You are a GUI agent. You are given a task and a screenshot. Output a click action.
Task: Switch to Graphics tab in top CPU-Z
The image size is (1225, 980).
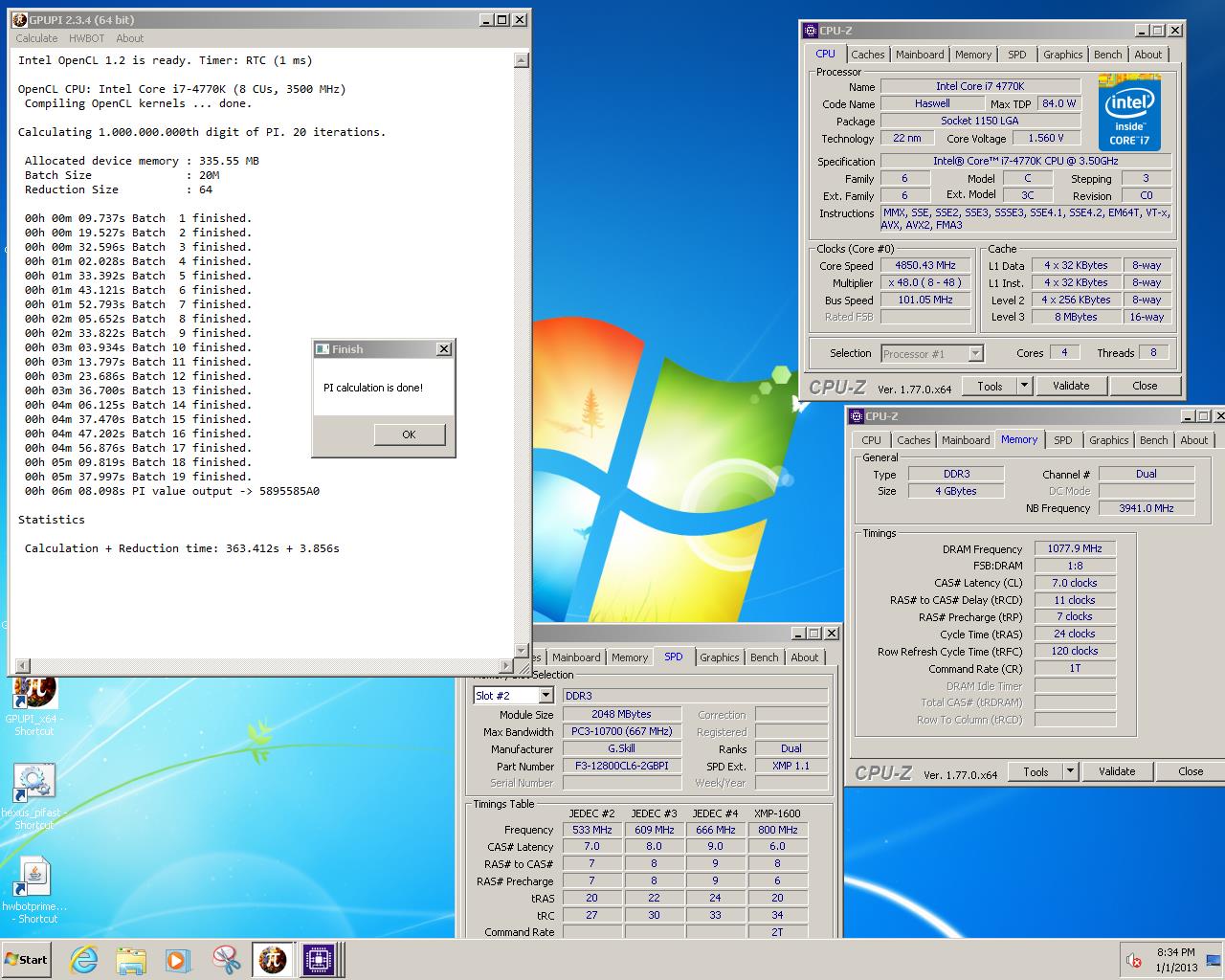click(1063, 55)
